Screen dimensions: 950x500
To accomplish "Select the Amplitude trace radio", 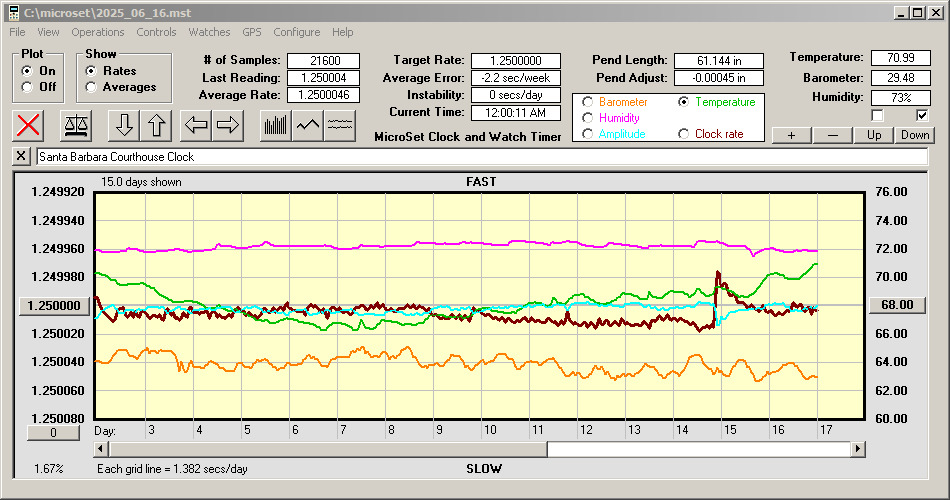I will (x=587, y=134).
